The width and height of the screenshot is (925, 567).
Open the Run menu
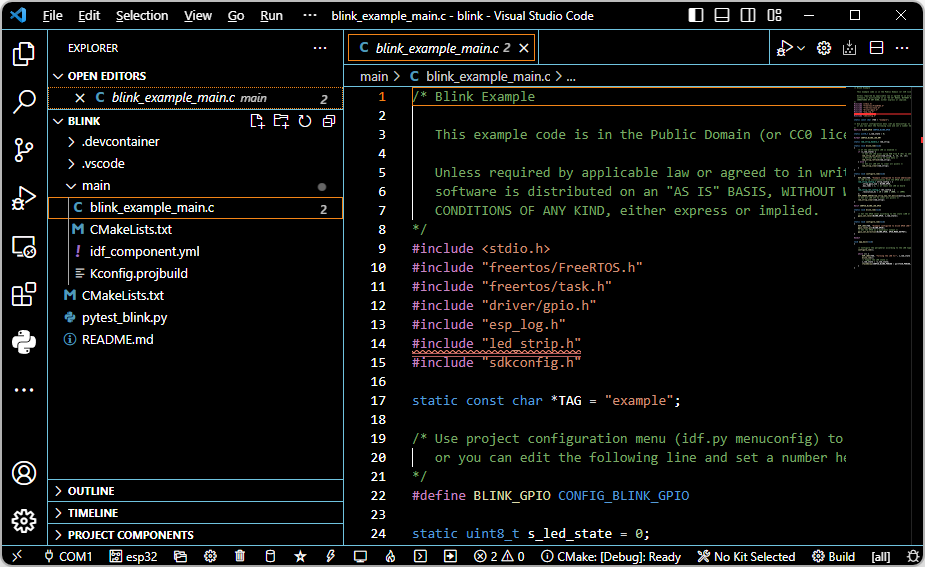pos(271,16)
